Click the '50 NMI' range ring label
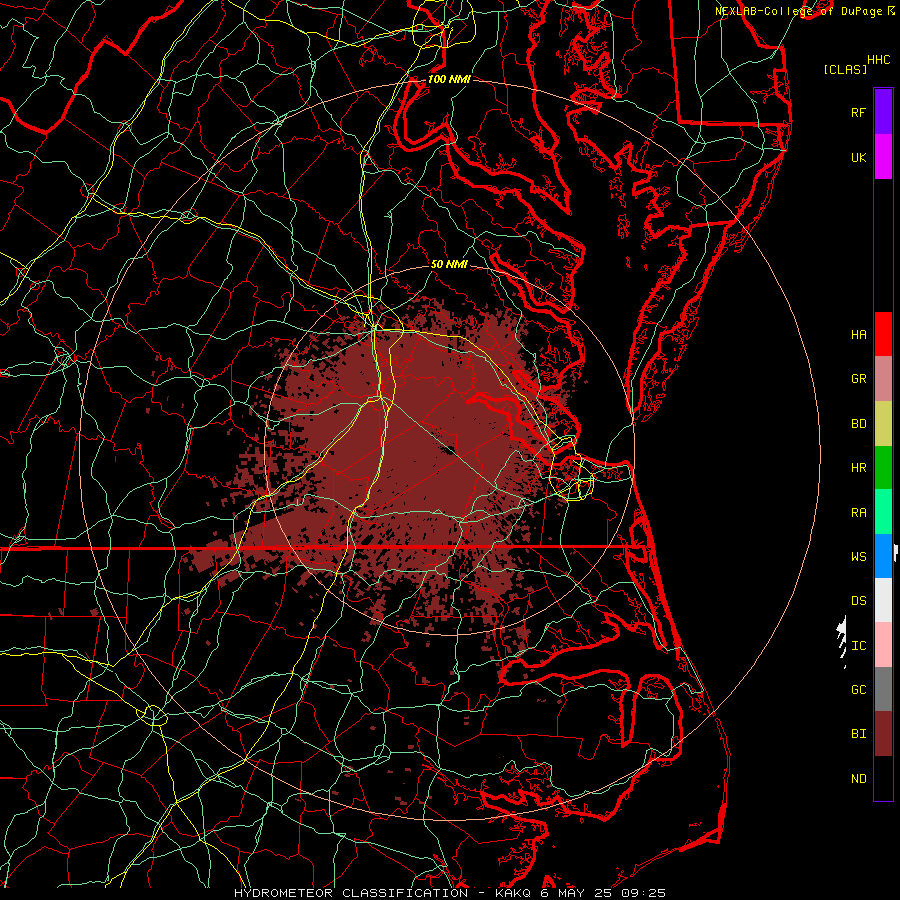The image size is (900, 900). [449, 264]
